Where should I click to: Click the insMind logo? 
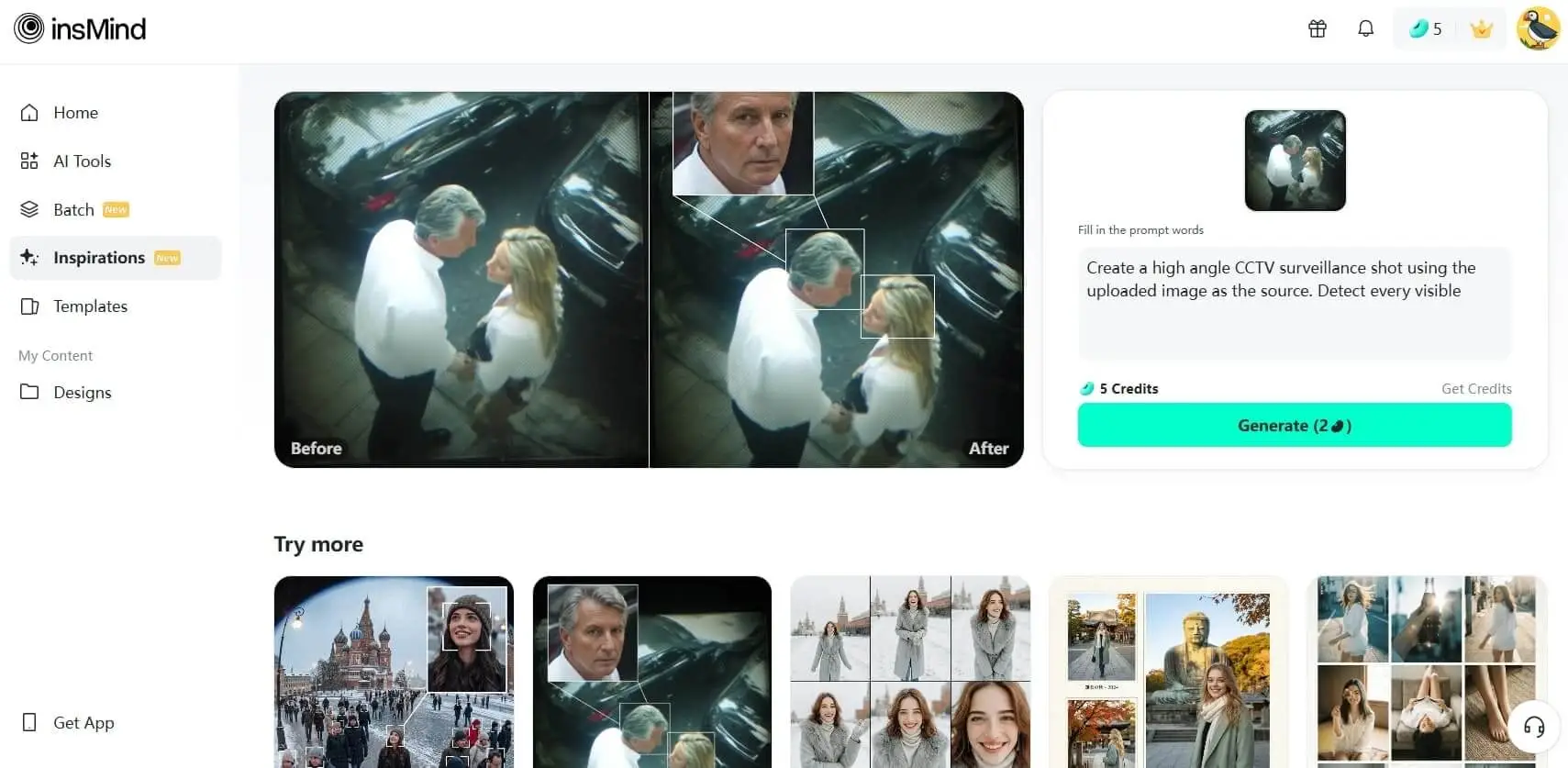tap(81, 29)
